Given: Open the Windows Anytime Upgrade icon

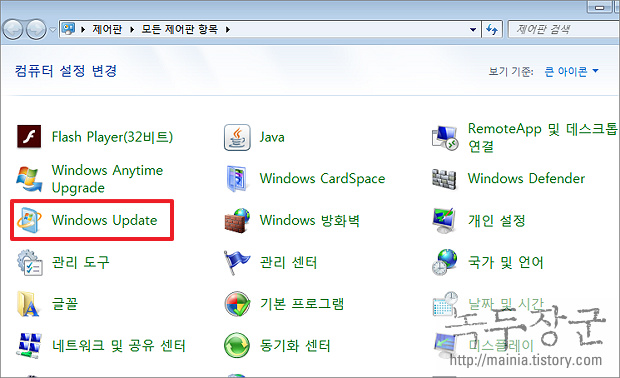Looking at the screenshot, I should pyautogui.click(x=29, y=179).
